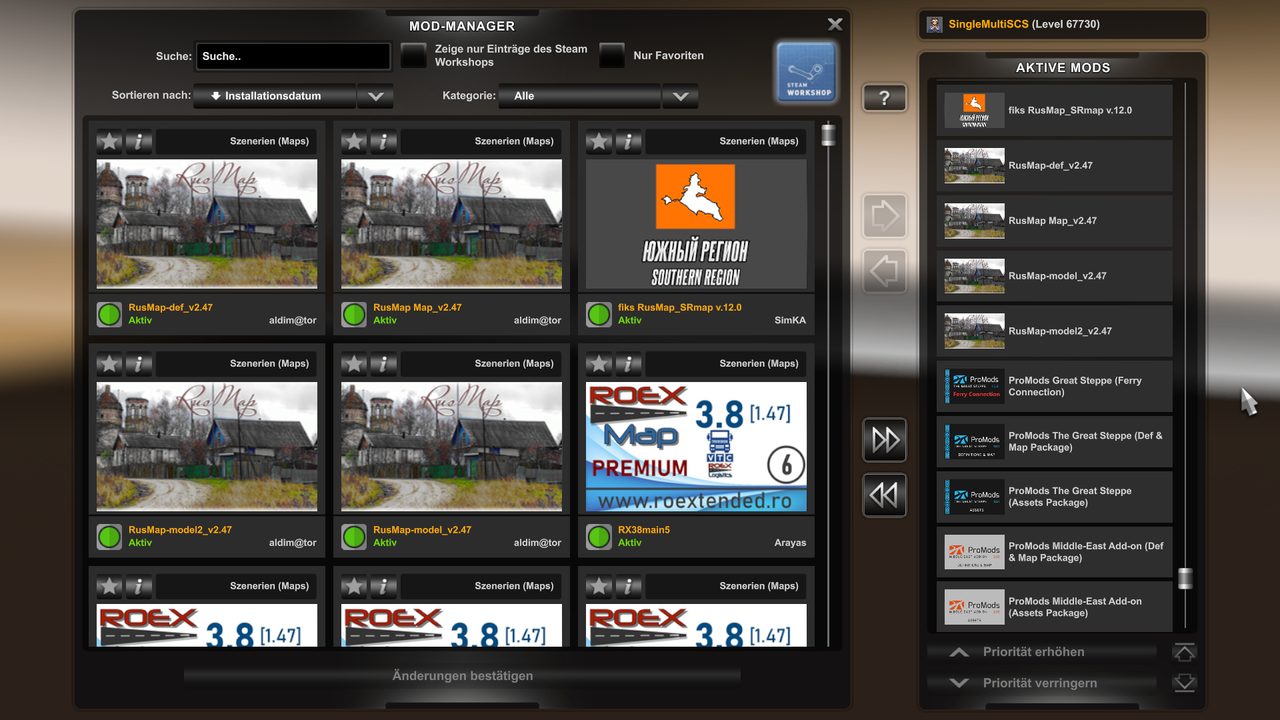The image size is (1280, 720).
Task: Click the RusMap-model_v2.47 thumbnail image
Action: tap(452, 447)
